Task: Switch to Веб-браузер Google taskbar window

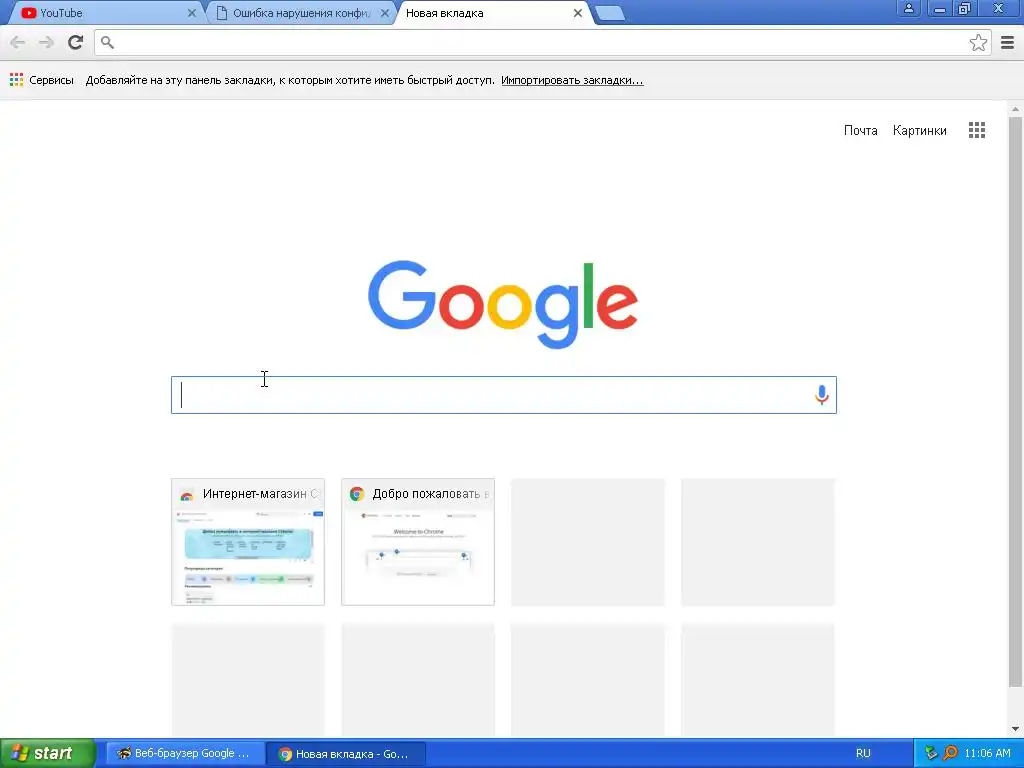Action: click(x=185, y=754)
